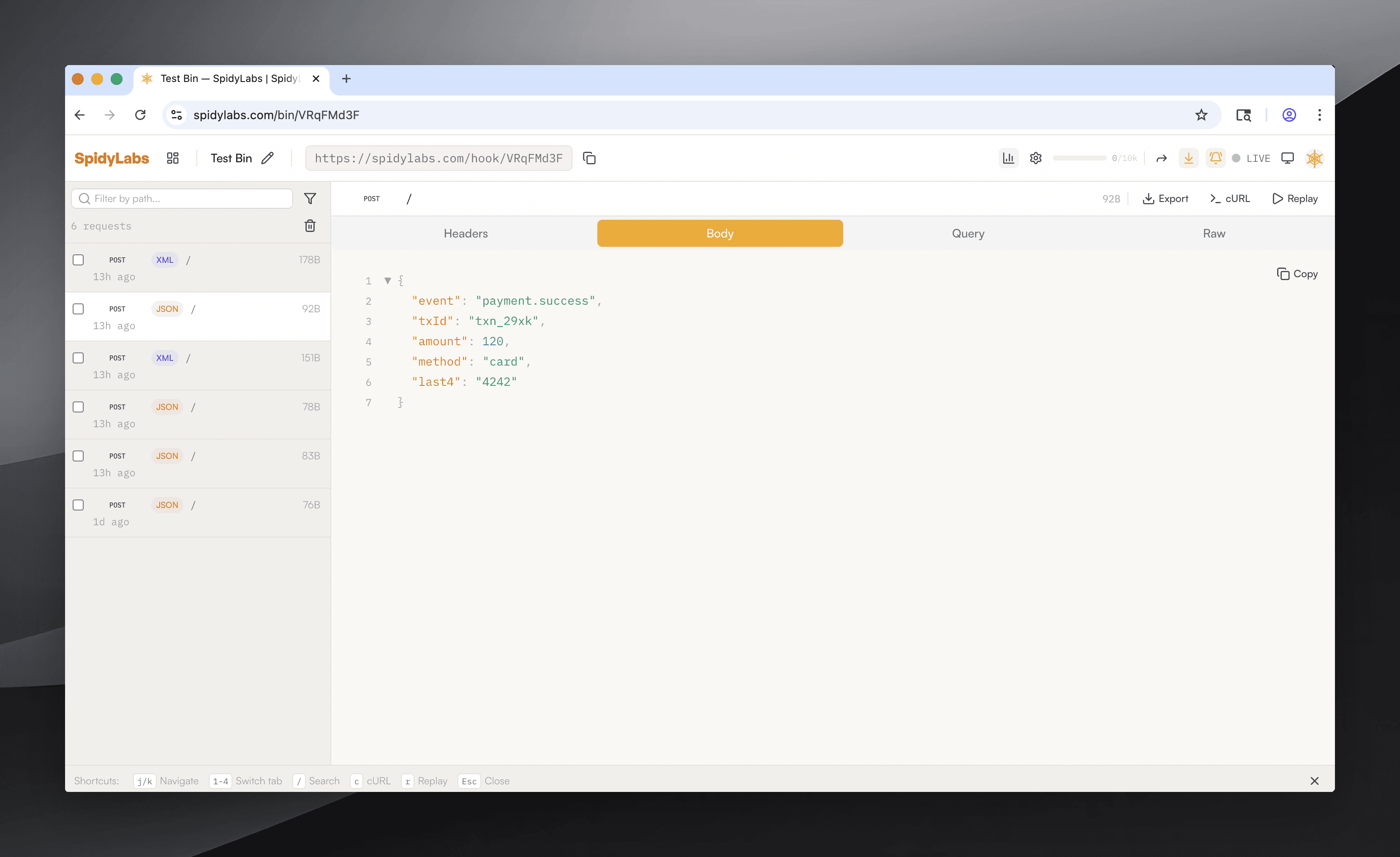Switch to the Headers tab
1400x857 pixels.
(x=466, y=233)
